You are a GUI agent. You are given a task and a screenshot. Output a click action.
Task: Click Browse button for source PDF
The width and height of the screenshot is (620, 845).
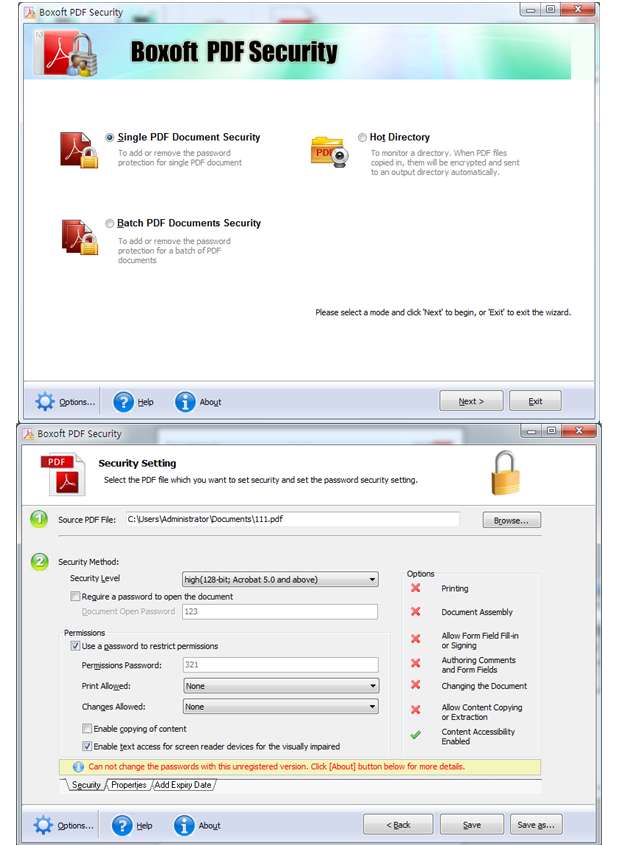coord(511,521)
